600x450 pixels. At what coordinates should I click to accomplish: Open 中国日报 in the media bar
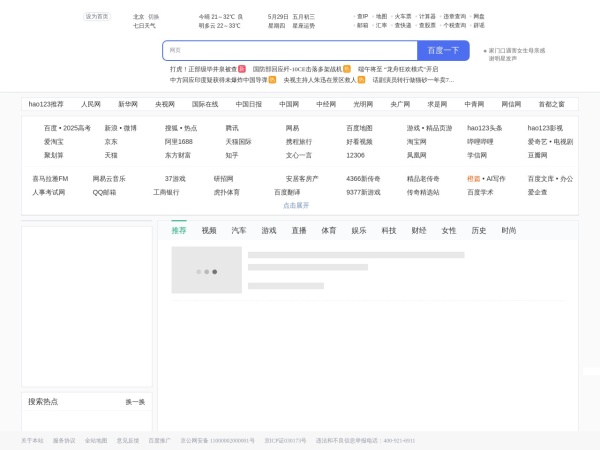pyautogui.click(x=249, y=104)
